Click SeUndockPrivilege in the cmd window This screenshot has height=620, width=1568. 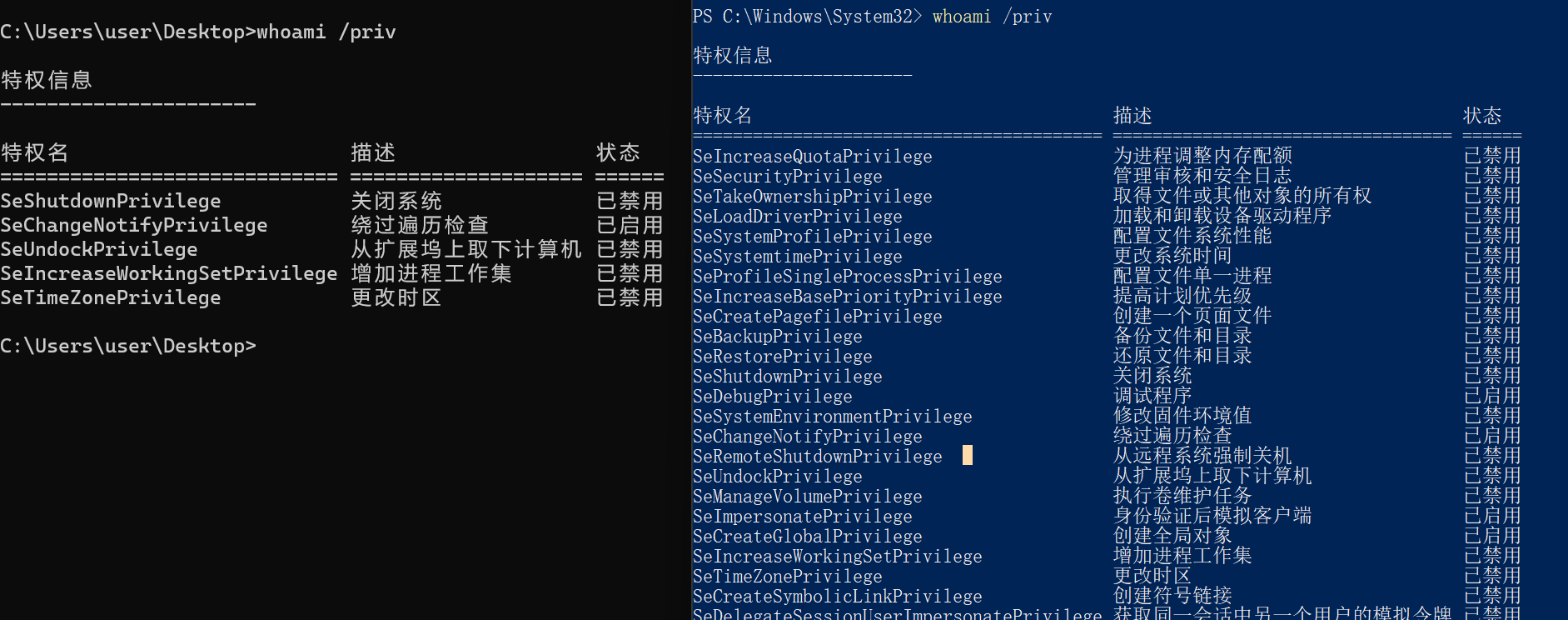99,249
